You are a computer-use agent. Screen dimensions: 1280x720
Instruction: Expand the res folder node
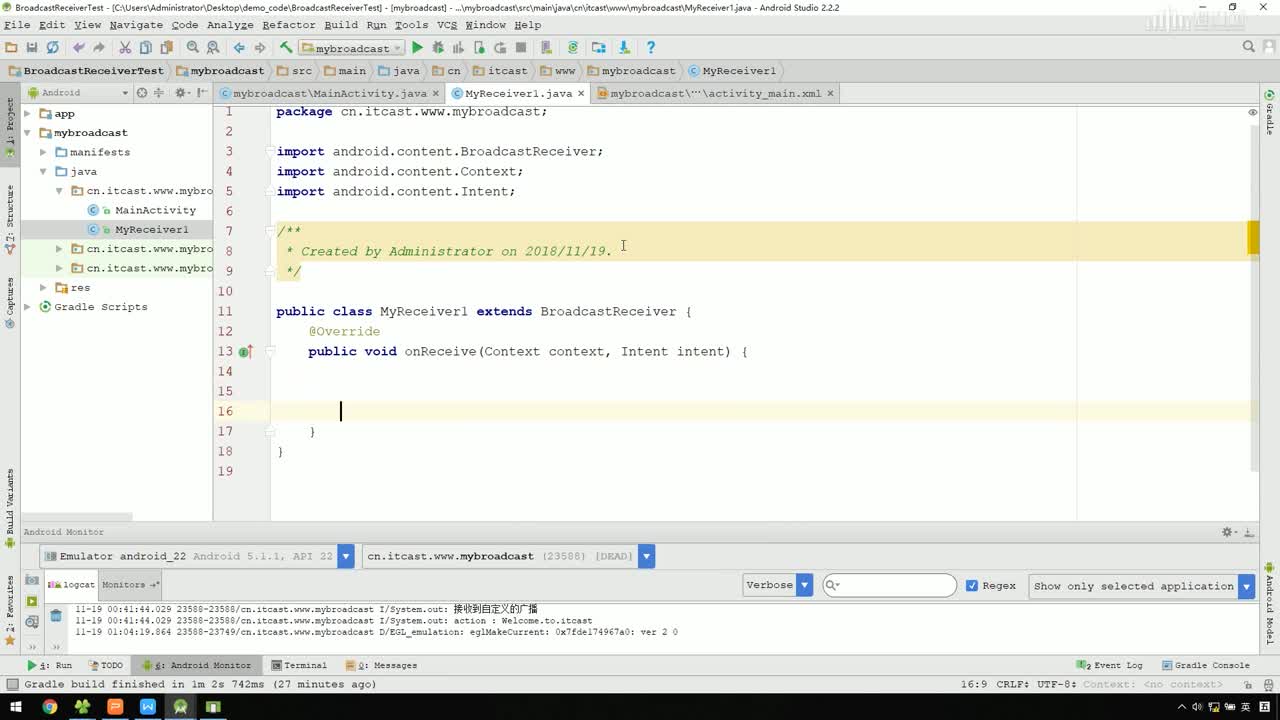[x=44, y=288]
